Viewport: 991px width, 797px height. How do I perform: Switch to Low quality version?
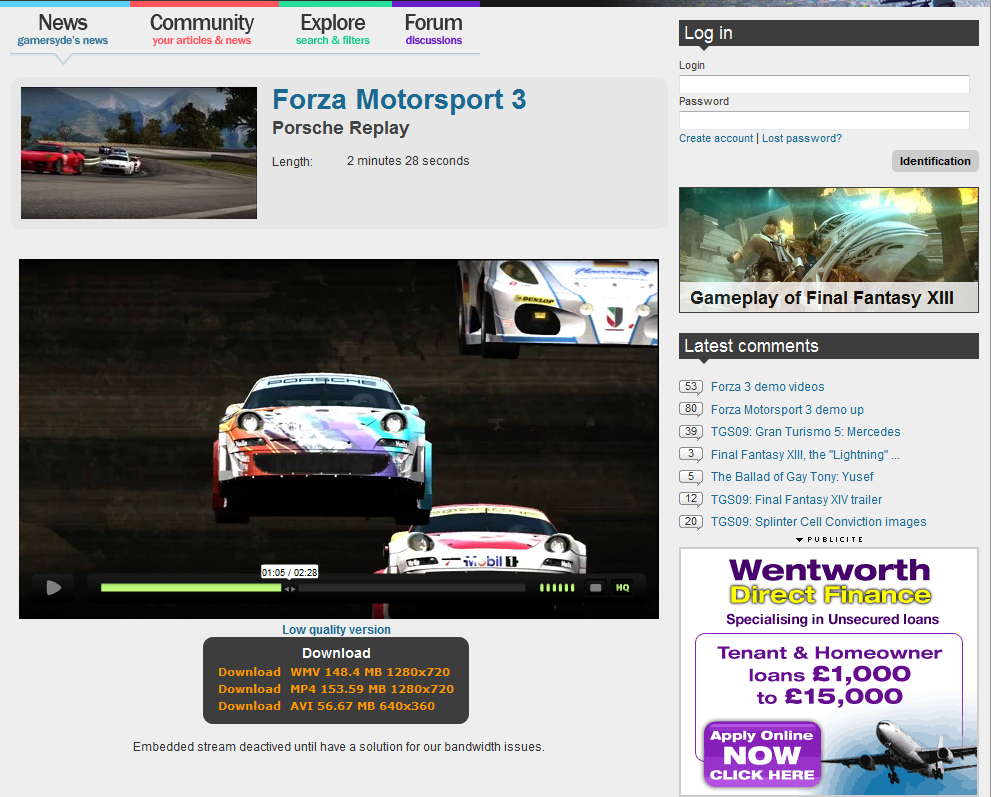[336, 630]
